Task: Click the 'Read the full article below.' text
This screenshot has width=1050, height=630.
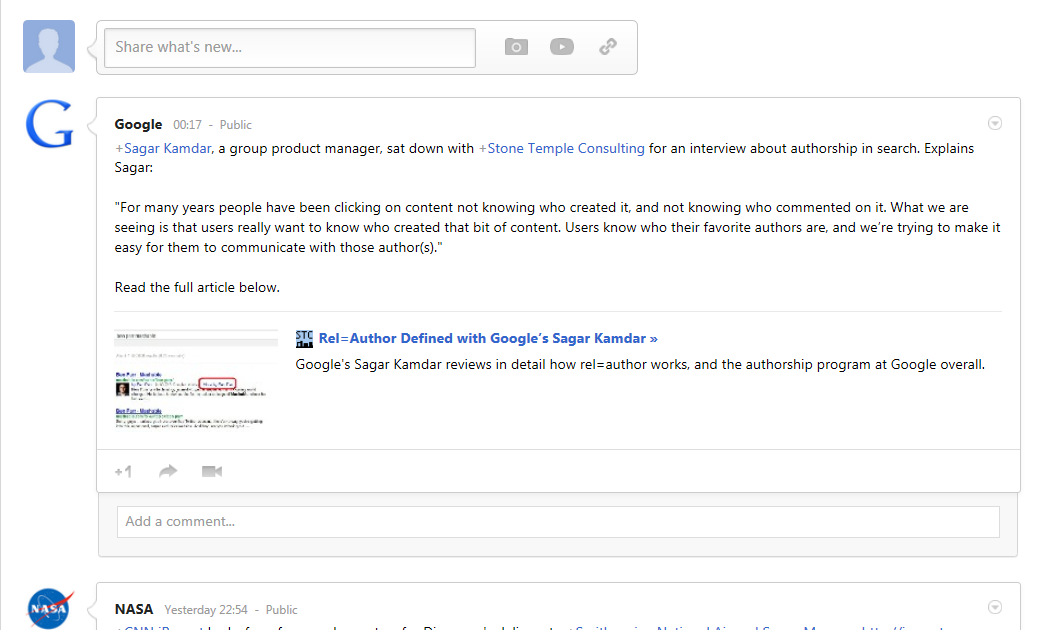Action: 197,288
